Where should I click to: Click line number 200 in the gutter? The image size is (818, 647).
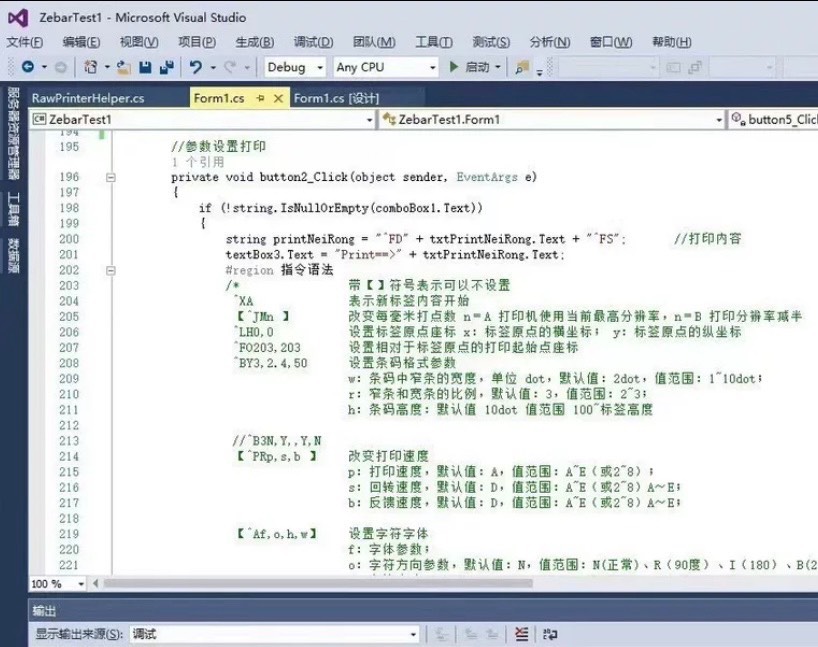click(69, 239)
